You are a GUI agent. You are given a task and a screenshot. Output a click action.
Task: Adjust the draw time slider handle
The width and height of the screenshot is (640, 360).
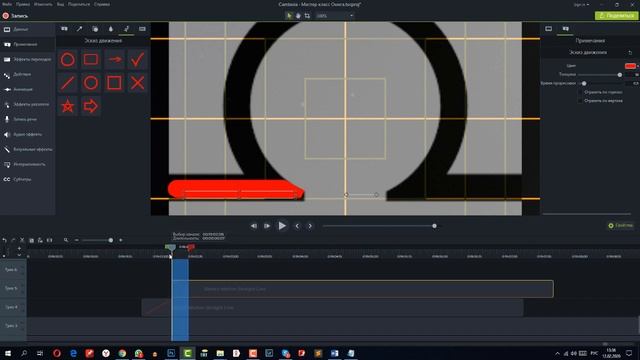pos(584,83)
